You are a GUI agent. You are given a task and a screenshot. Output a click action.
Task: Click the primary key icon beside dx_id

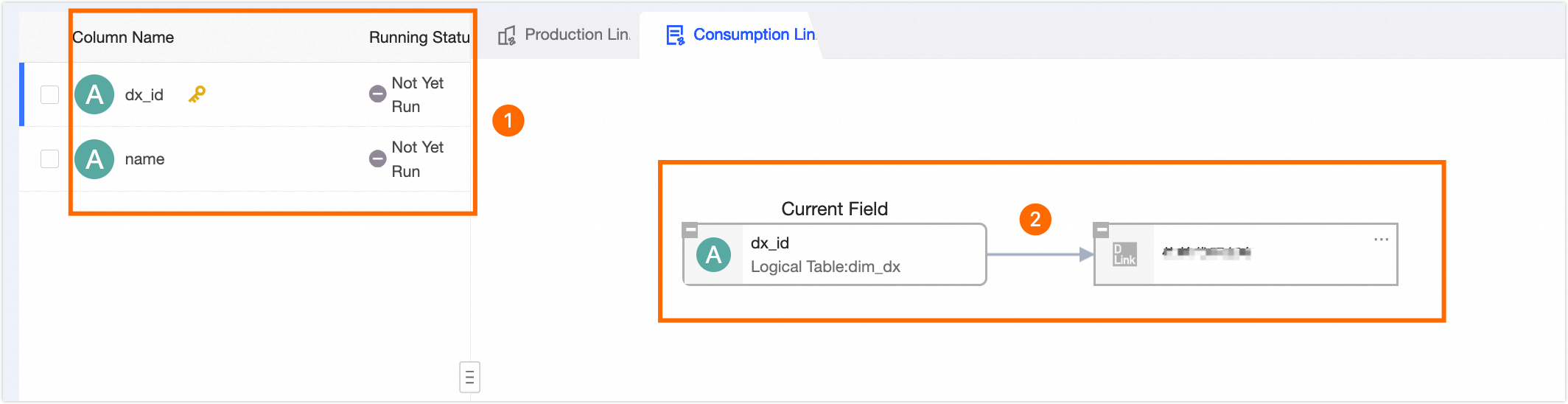(x=197, y=94)
